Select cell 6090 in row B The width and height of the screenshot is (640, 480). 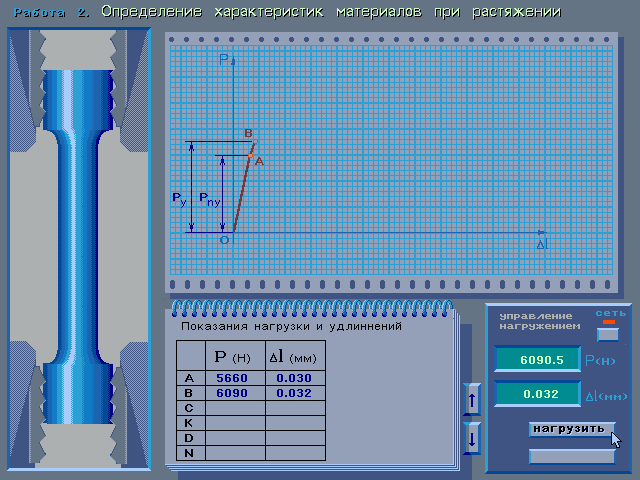[x=236, y=393]
